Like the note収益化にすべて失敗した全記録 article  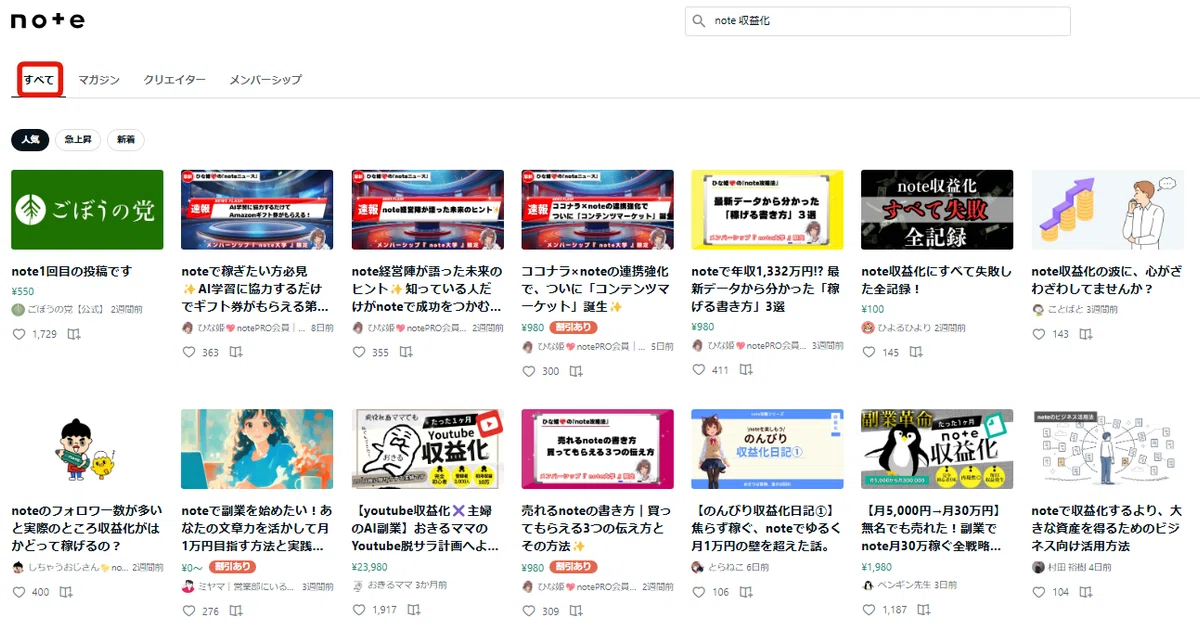pyautogui.click(x=869, y=352)
